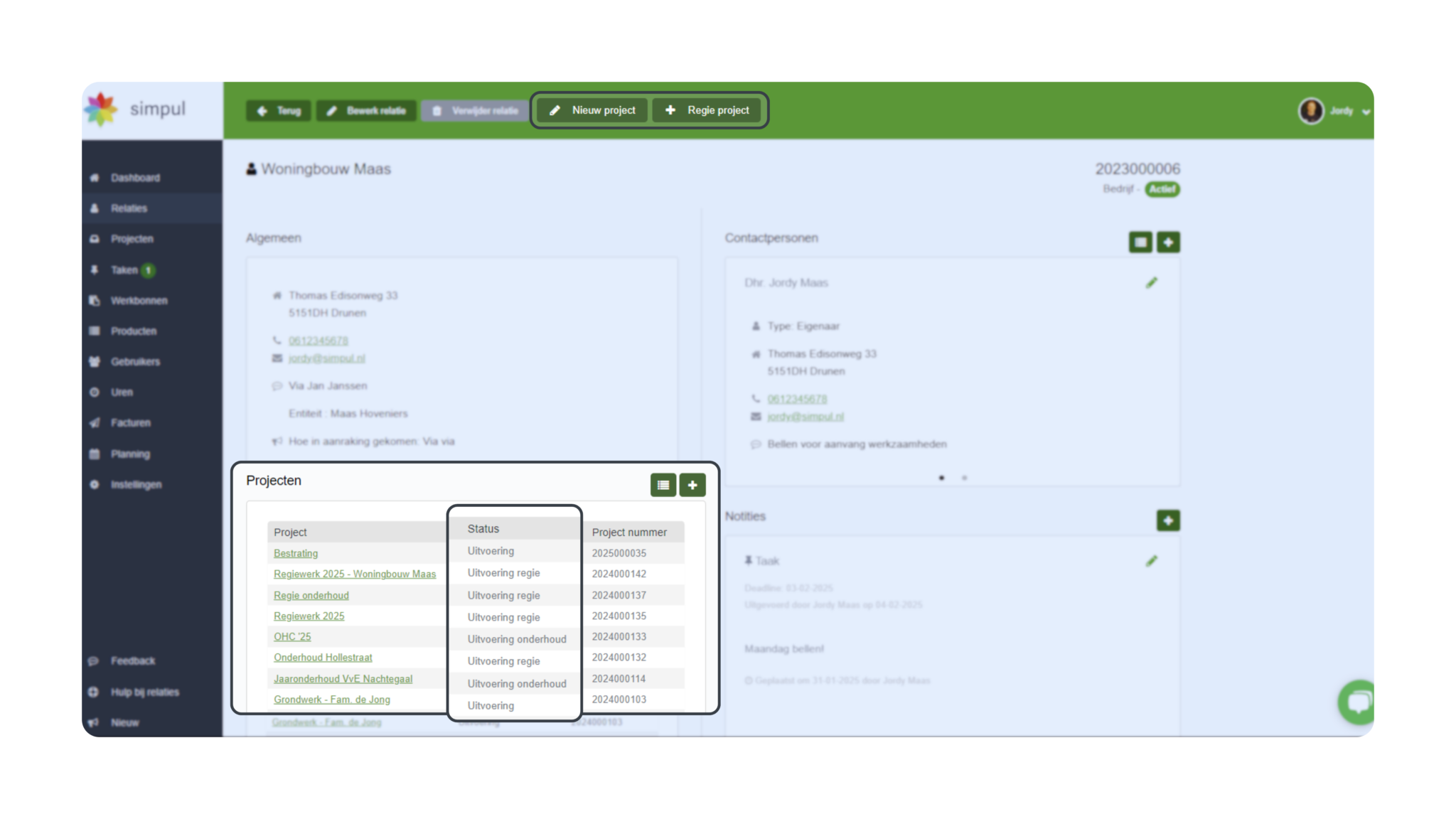Open Relaties in the sidebar
The height and width of the screenshot is (819, 1456).
point(129,208)
